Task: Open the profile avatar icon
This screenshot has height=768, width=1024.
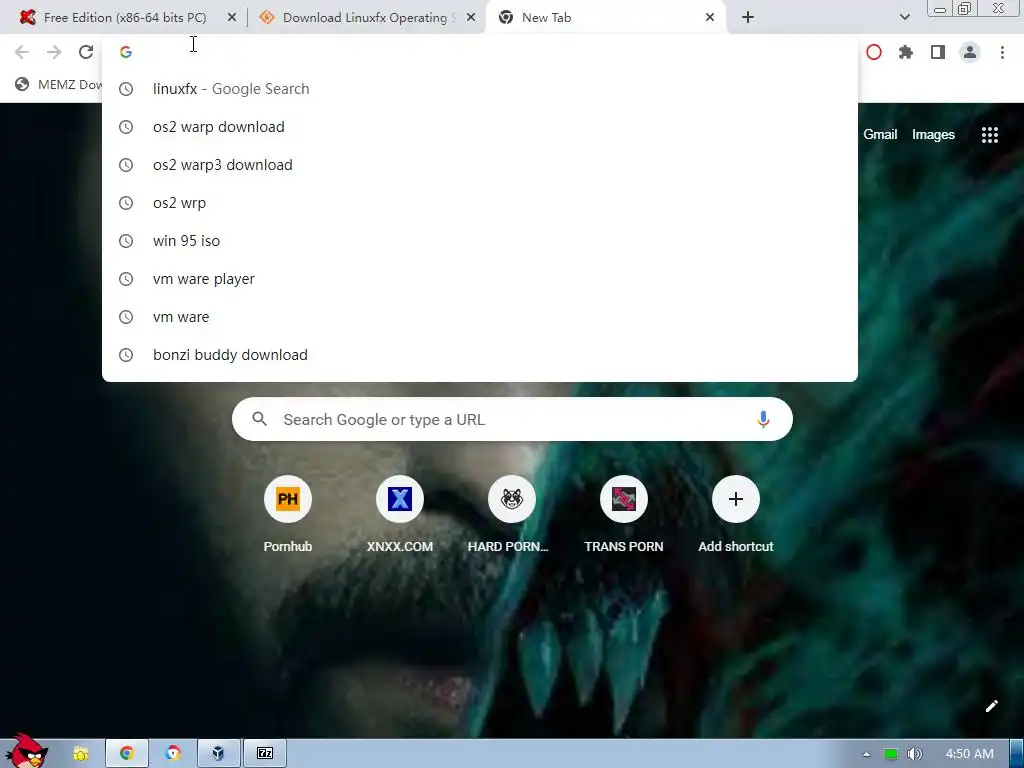Action: (970, 52)
